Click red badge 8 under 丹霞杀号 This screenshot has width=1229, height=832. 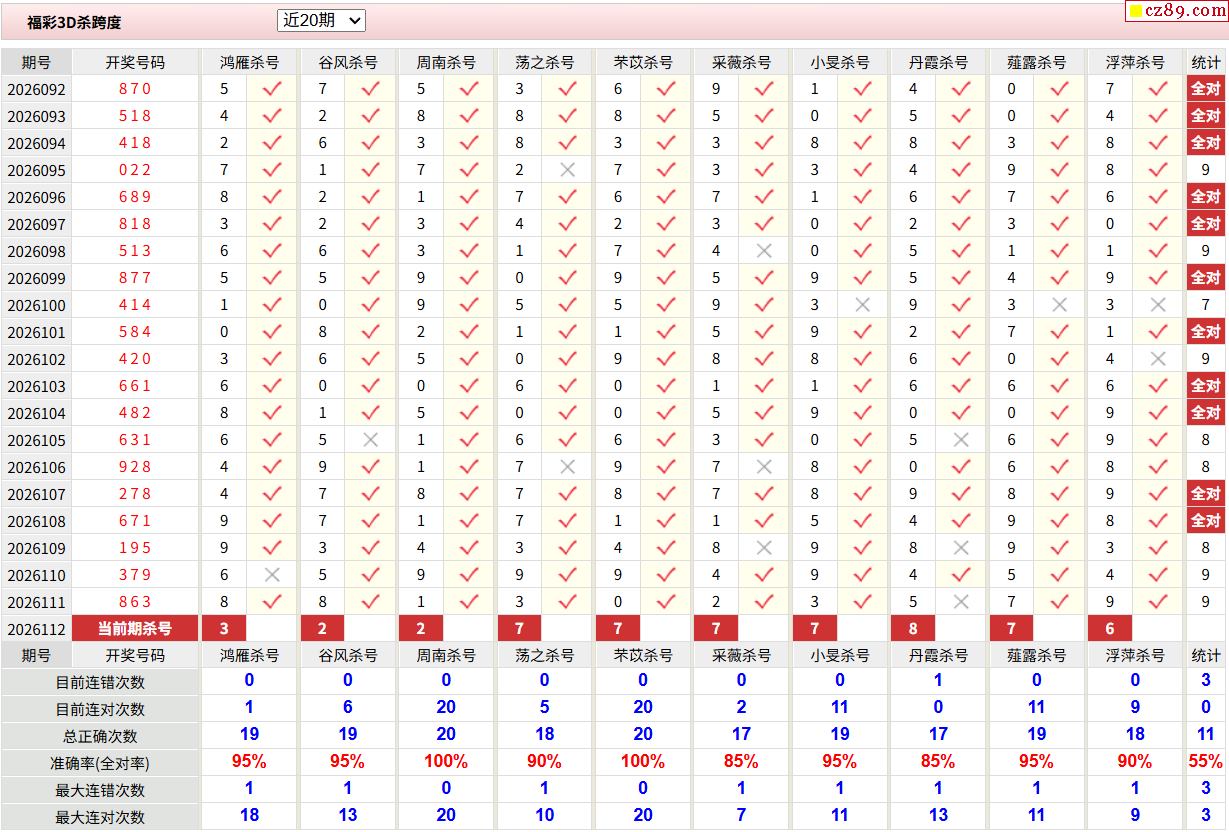point(913,629)
